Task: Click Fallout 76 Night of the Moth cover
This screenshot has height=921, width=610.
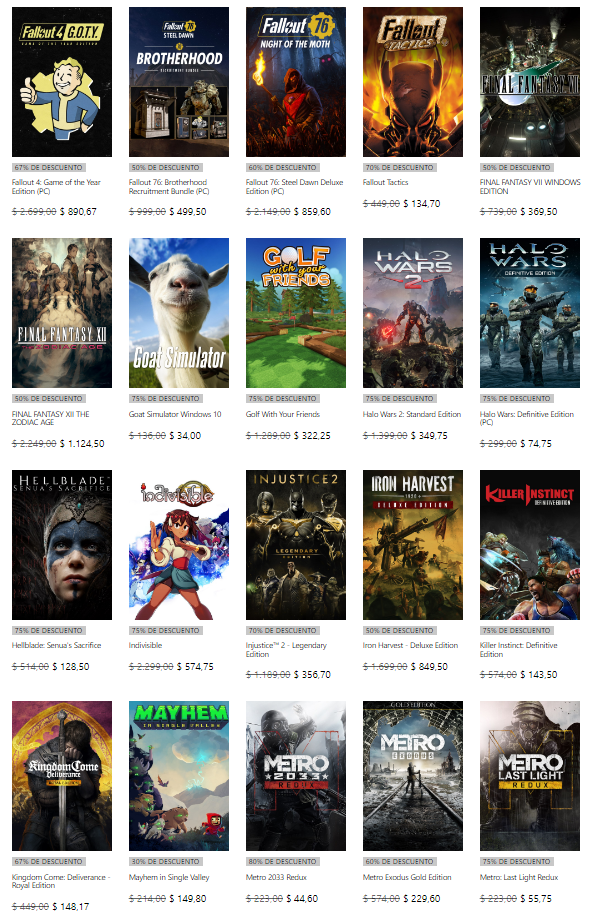Action: tap(296, 82)
